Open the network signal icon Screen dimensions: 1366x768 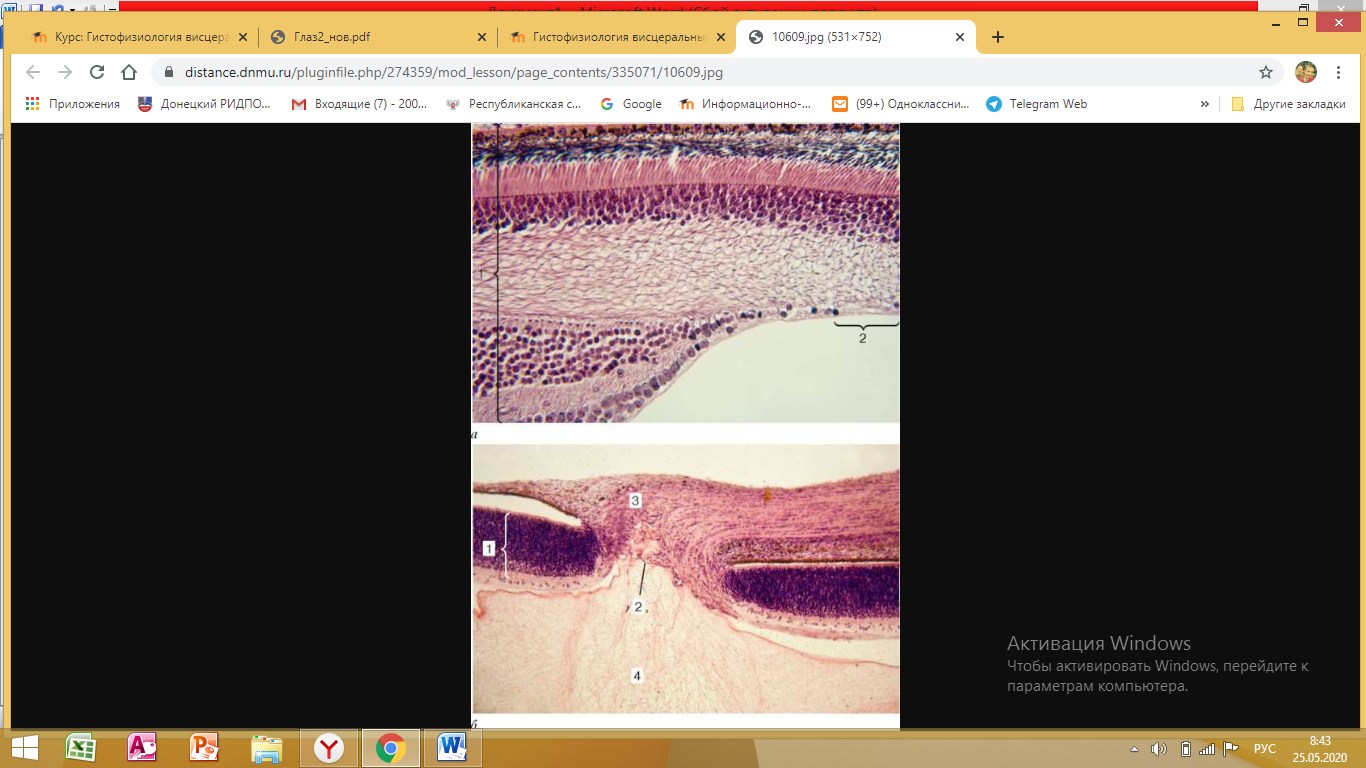click(x=1207, y=749)
